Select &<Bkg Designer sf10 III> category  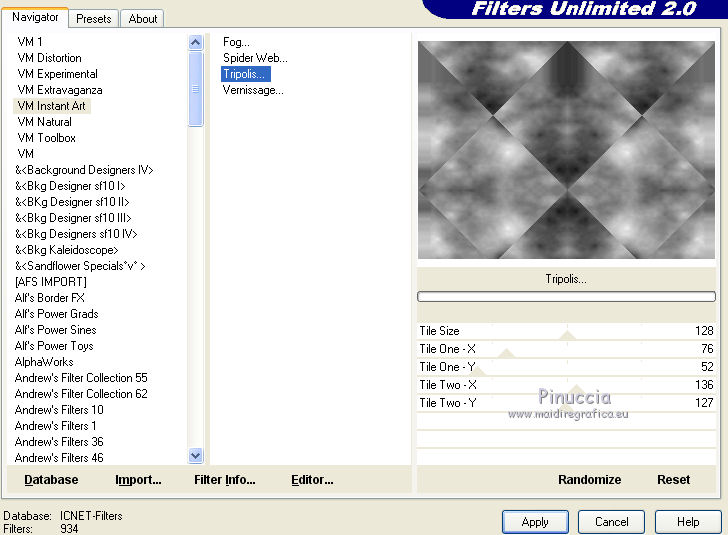pyautogui.click(x=73, y=218)
